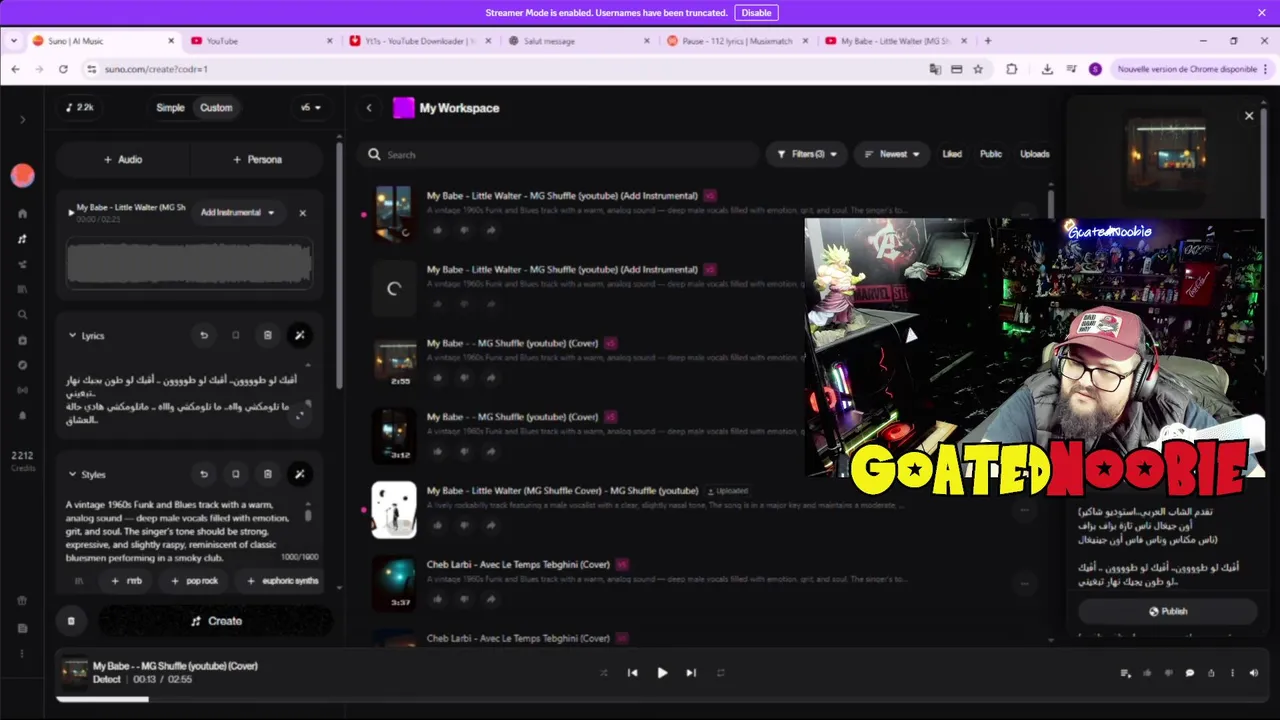The image size is (1280, 720).
Task: Switch to the YouTube browser tab
Action: click(260, 41)
